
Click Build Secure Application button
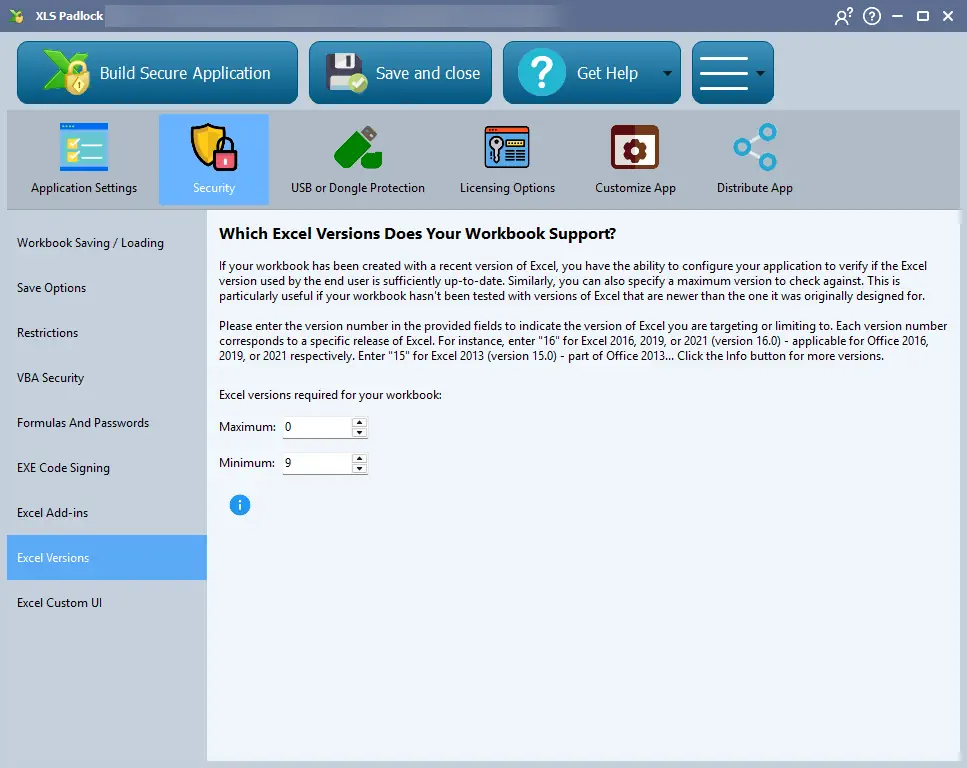click(157, 73)
